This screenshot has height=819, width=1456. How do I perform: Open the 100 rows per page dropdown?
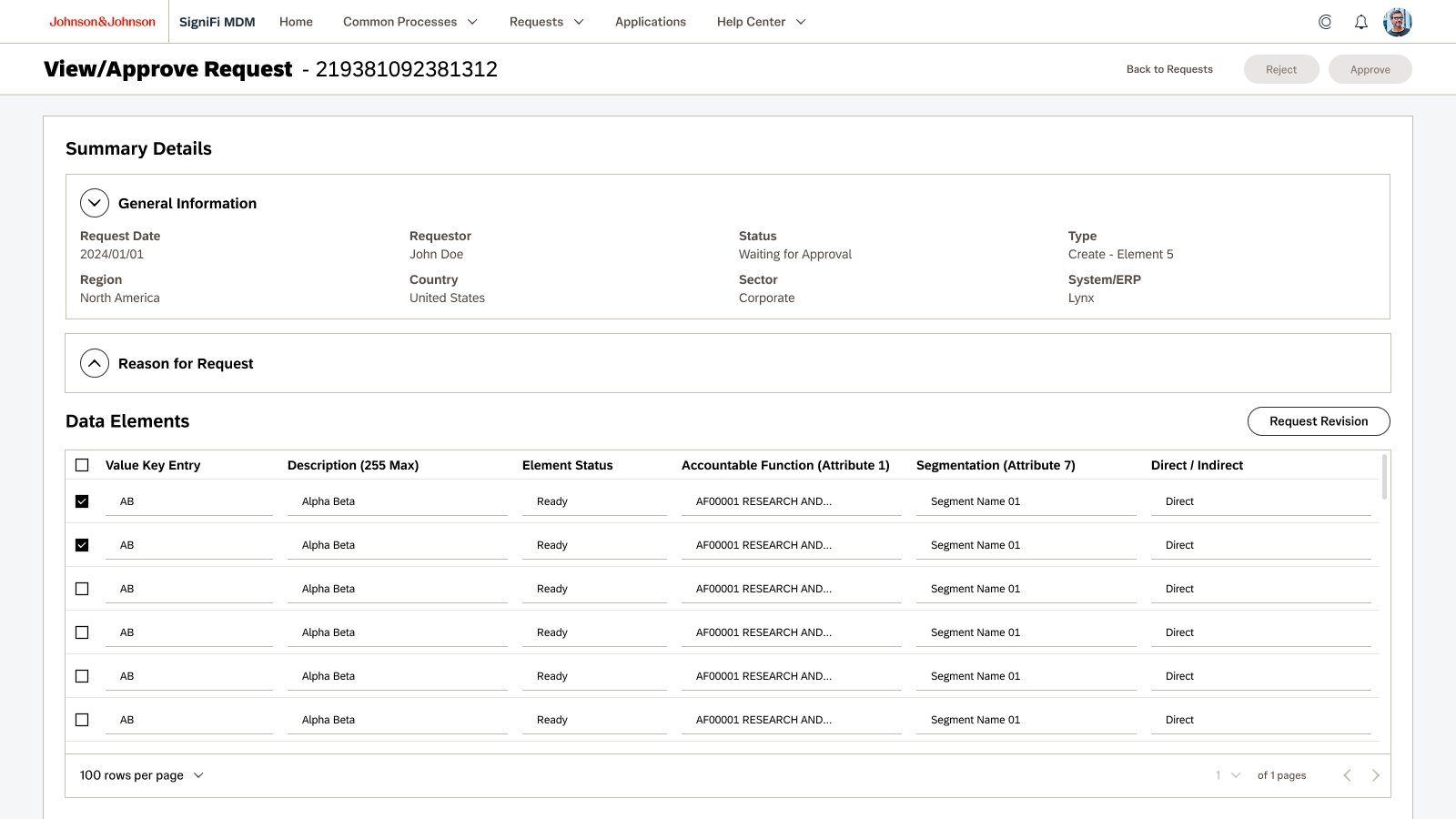tap(142, 775)
